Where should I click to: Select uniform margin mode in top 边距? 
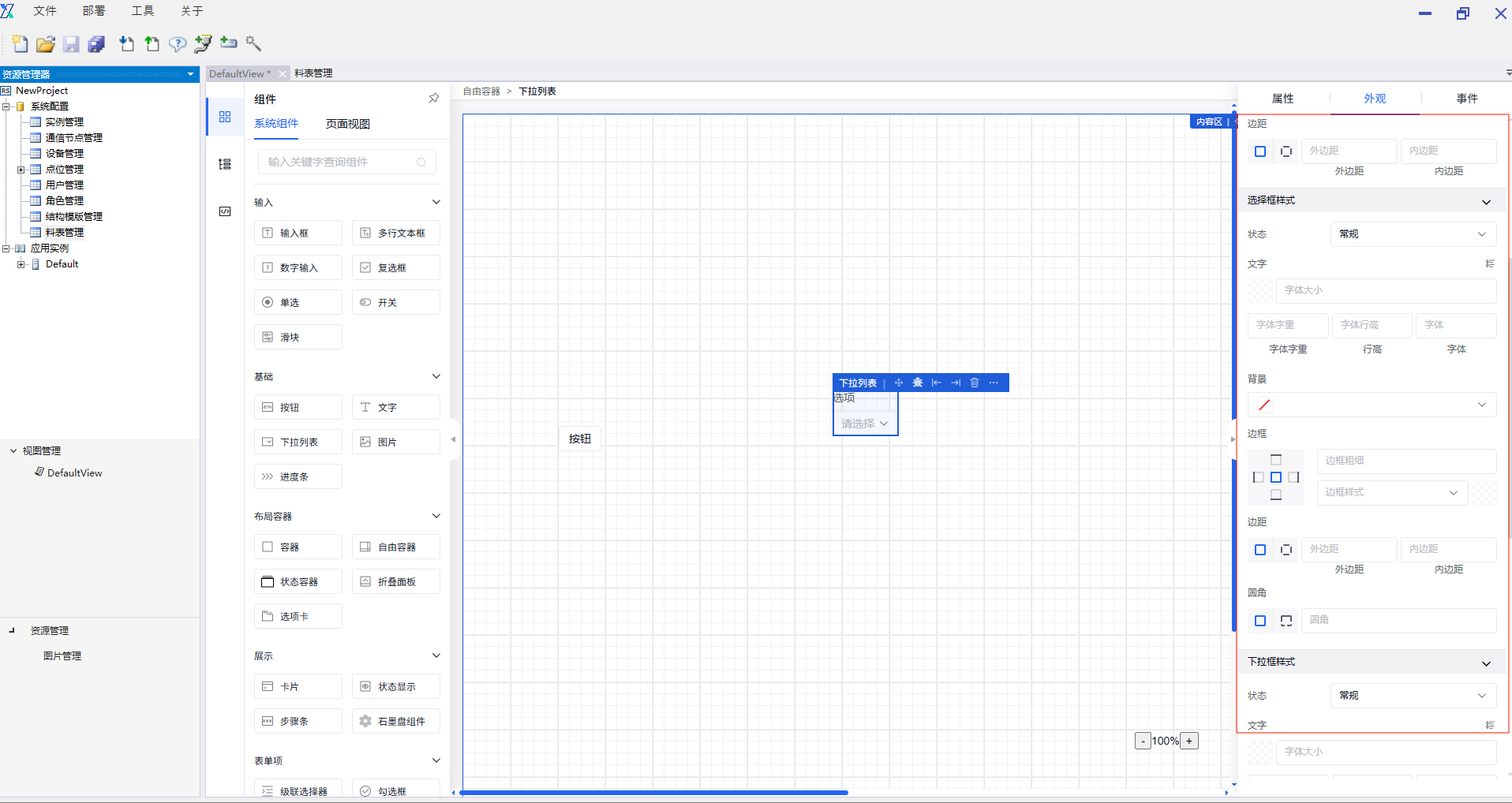1260,151
